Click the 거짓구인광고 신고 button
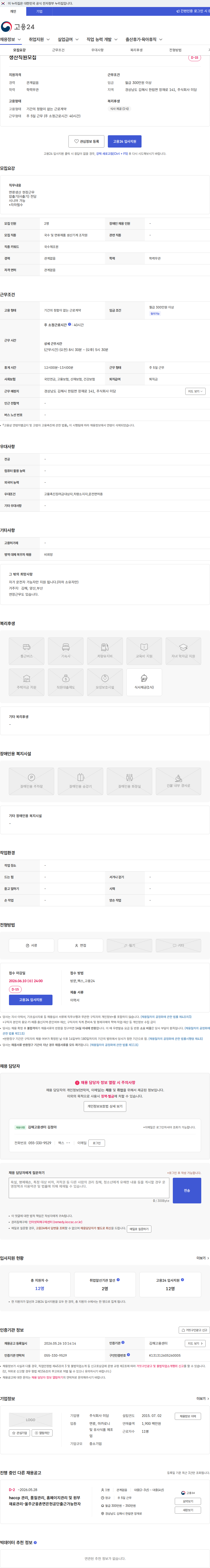The image size is (210, 1568). 194,1330
